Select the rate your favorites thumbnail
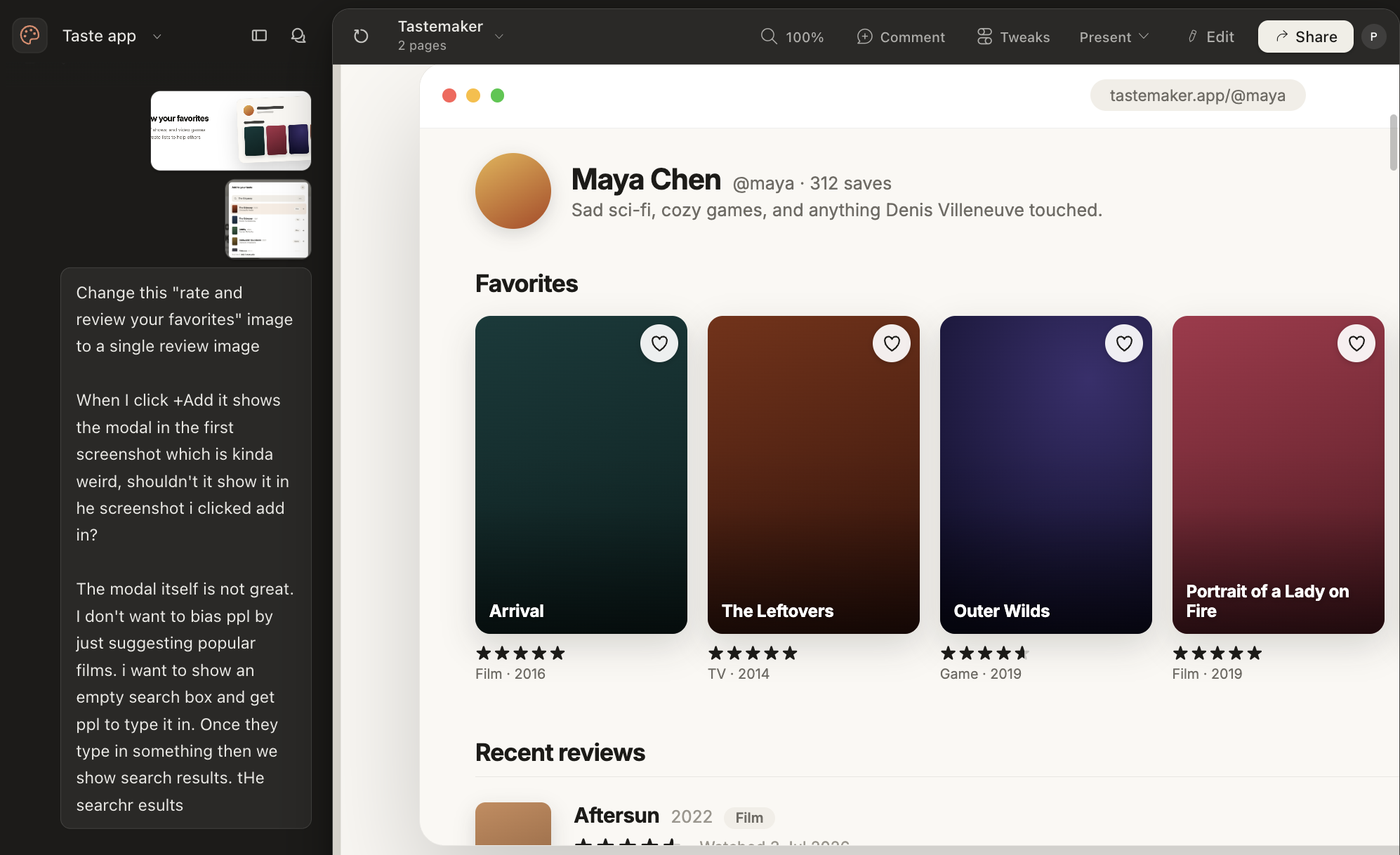Viewport: 1400px width, 855px height. click(x=231, y=131)
